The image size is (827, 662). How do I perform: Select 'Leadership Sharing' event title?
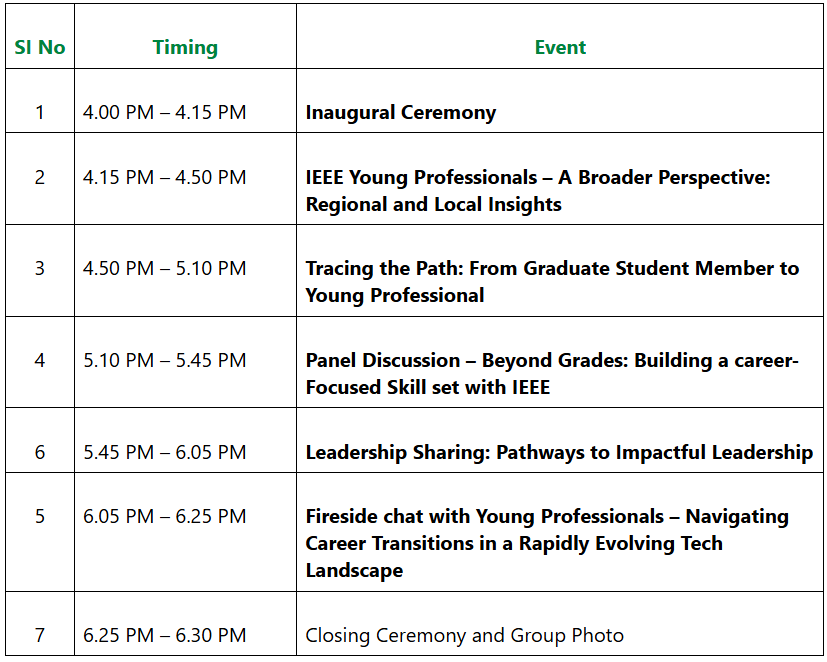click(398, 453)
